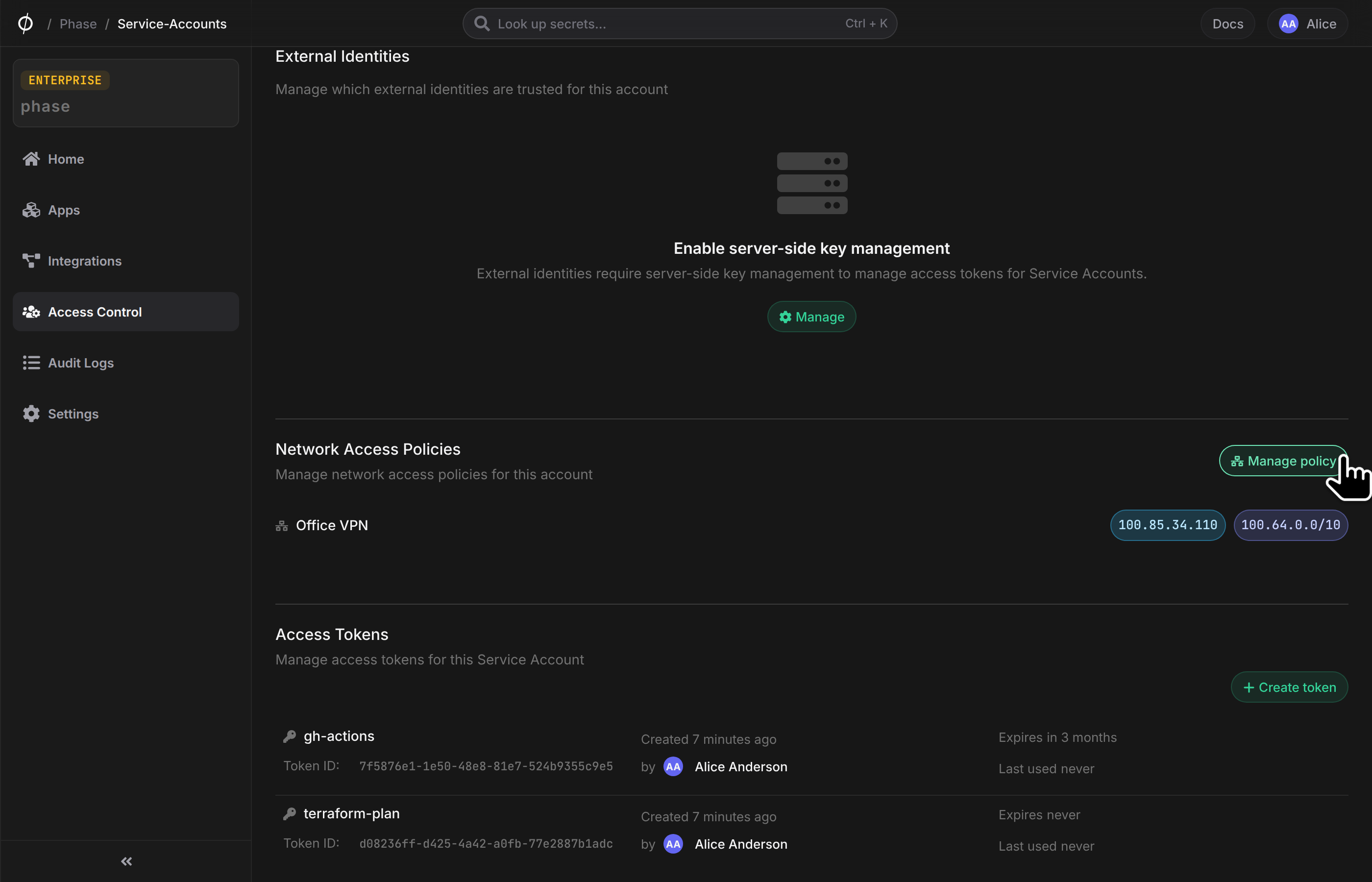Click the AA avatar in the header
The width and height of the screenshot is (1372, 882).
tap(1288, 24)
